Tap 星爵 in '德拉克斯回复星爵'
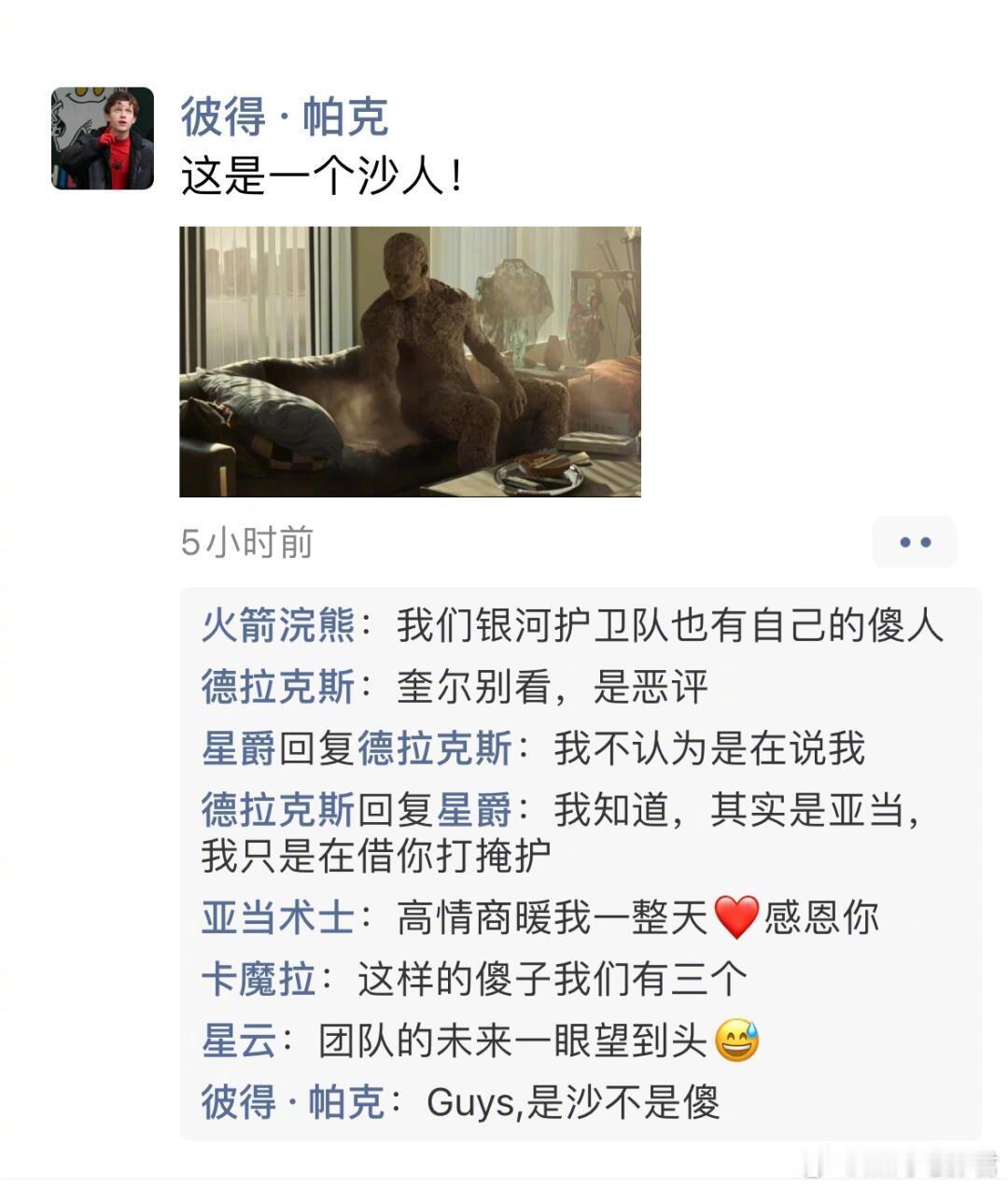This screenshot has height=1188, width=1008. point(475,809)
